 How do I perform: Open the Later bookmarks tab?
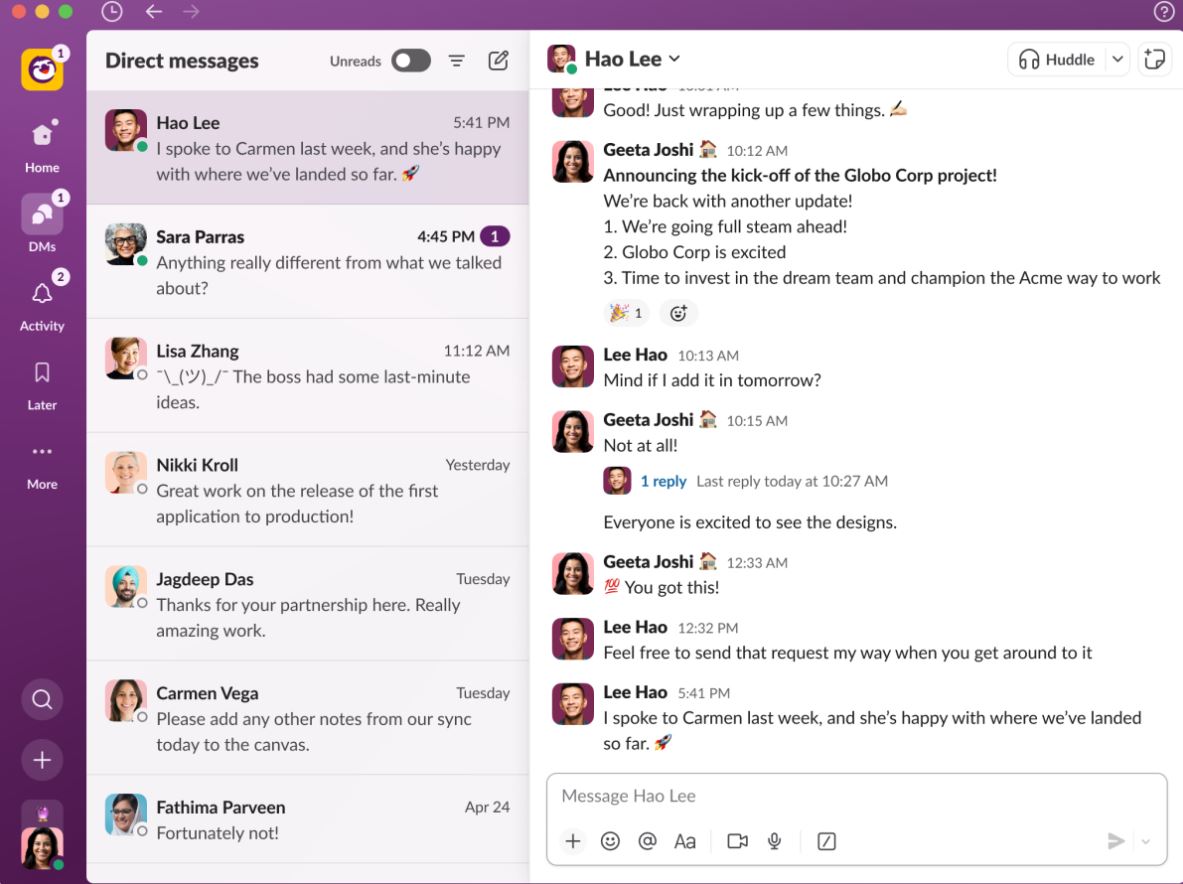tap(42, 385)
